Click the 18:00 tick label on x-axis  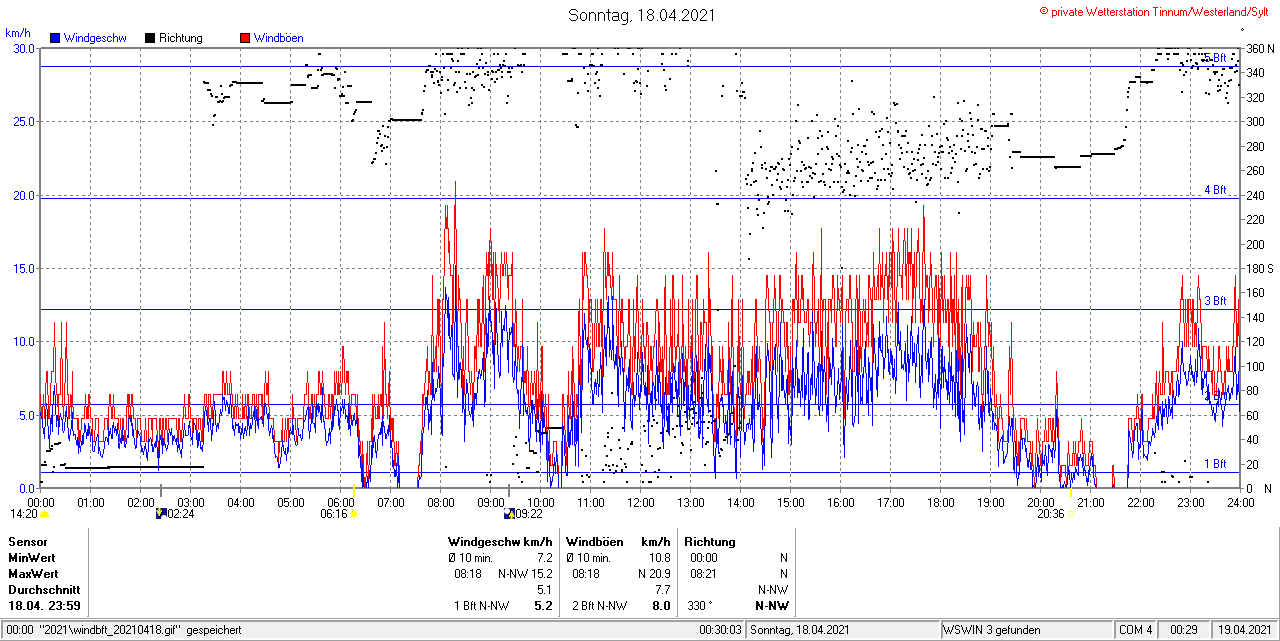point(940,502)
